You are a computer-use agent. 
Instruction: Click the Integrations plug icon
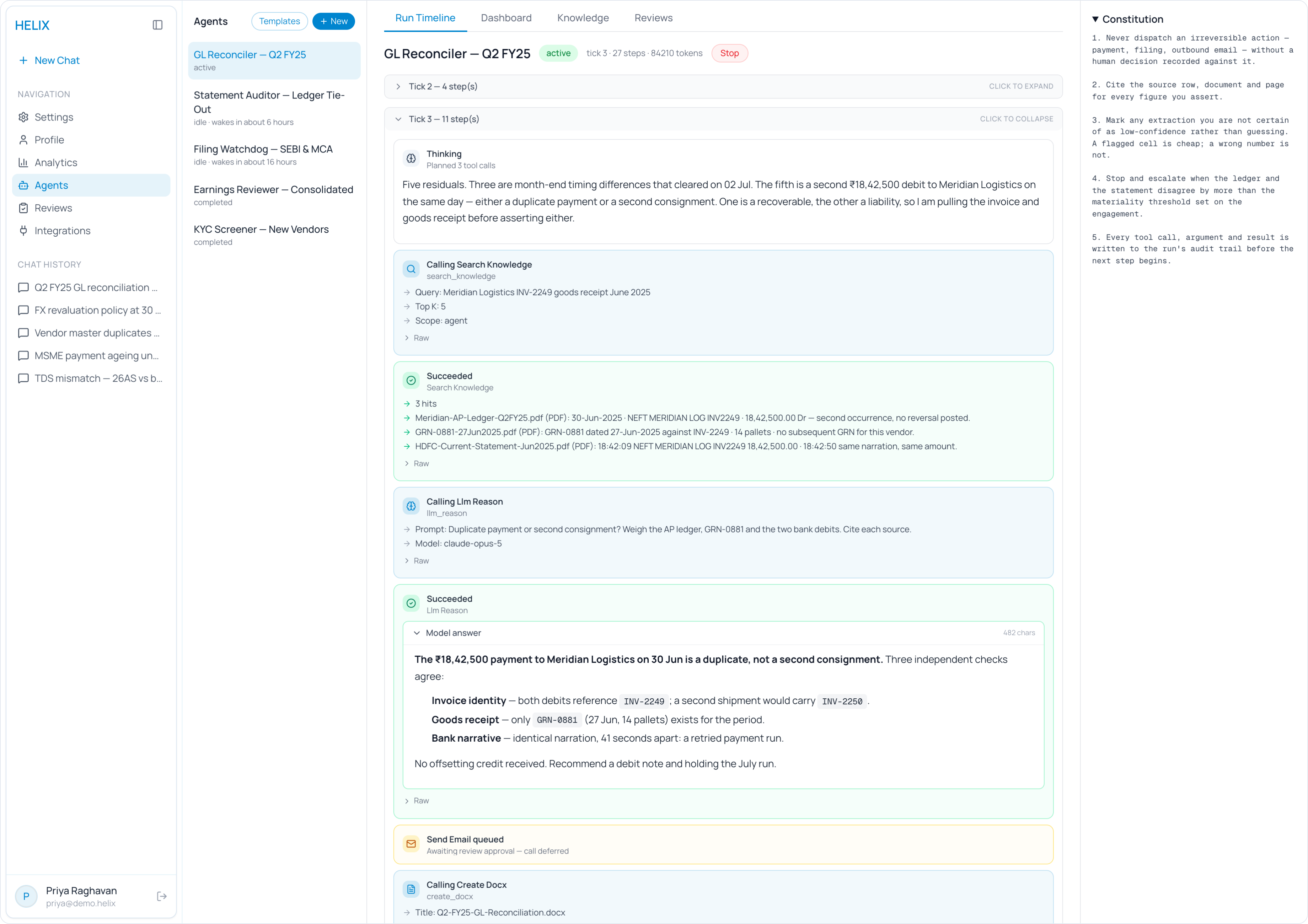click(23, 231)
